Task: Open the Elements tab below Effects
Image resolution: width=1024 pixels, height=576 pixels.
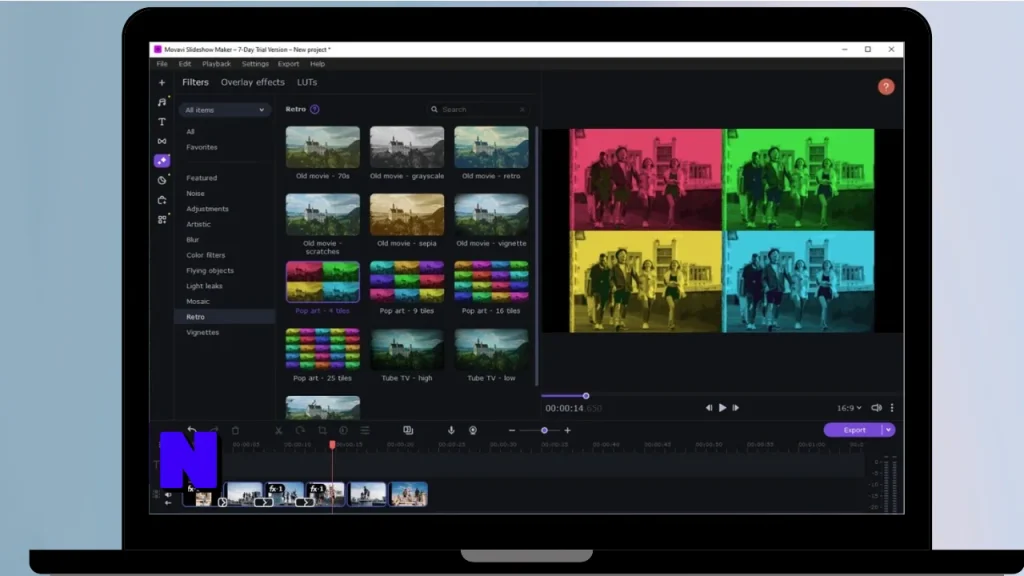Action: point(161,180)
